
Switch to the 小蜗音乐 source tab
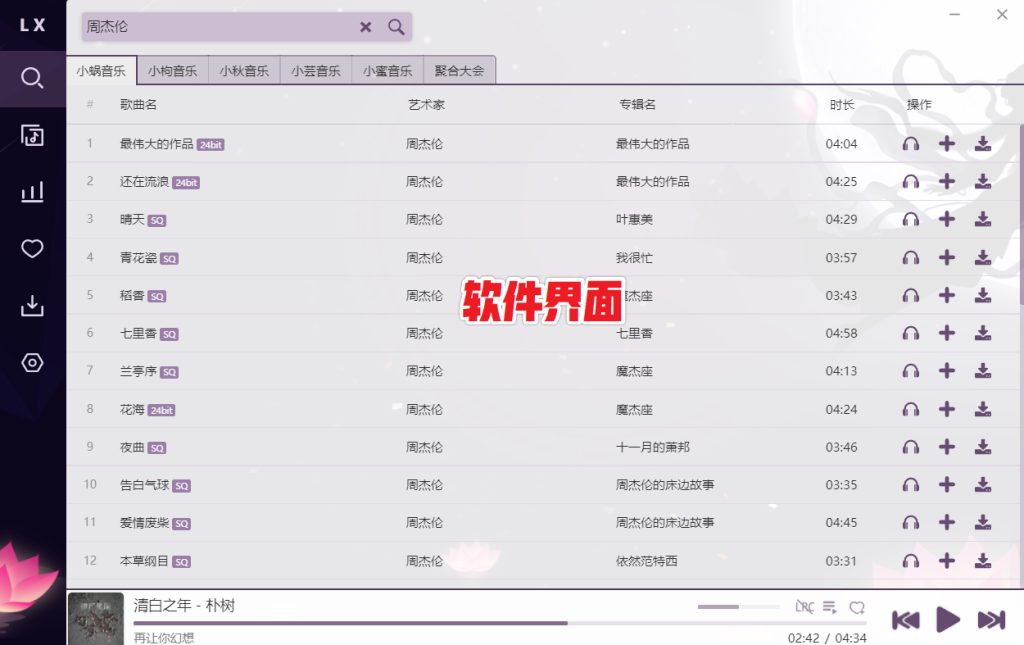click(101, 71)
